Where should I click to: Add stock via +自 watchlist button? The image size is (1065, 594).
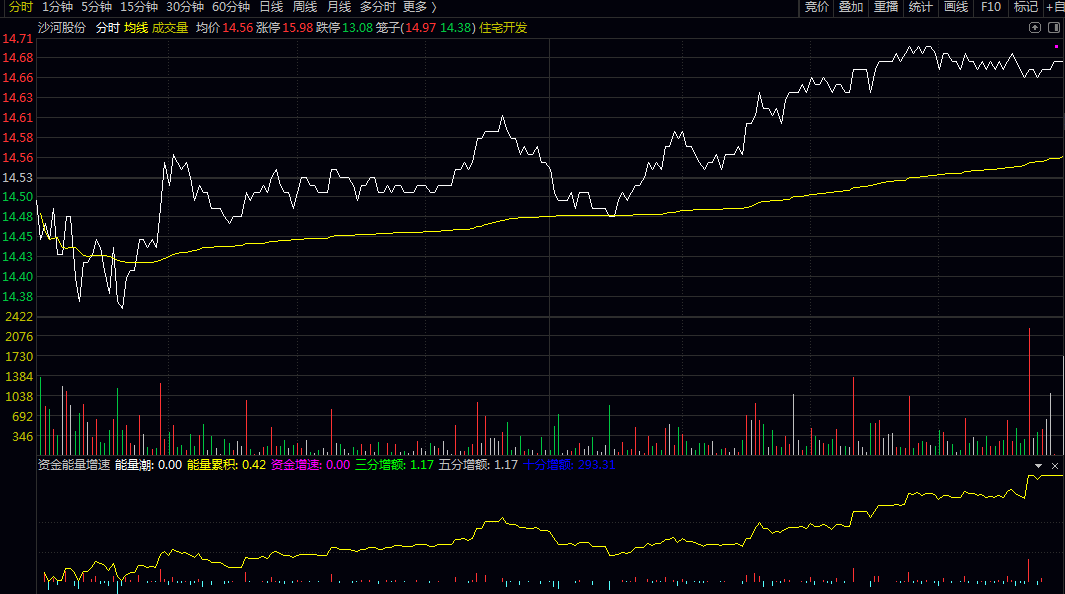[x=1054, y=7]
